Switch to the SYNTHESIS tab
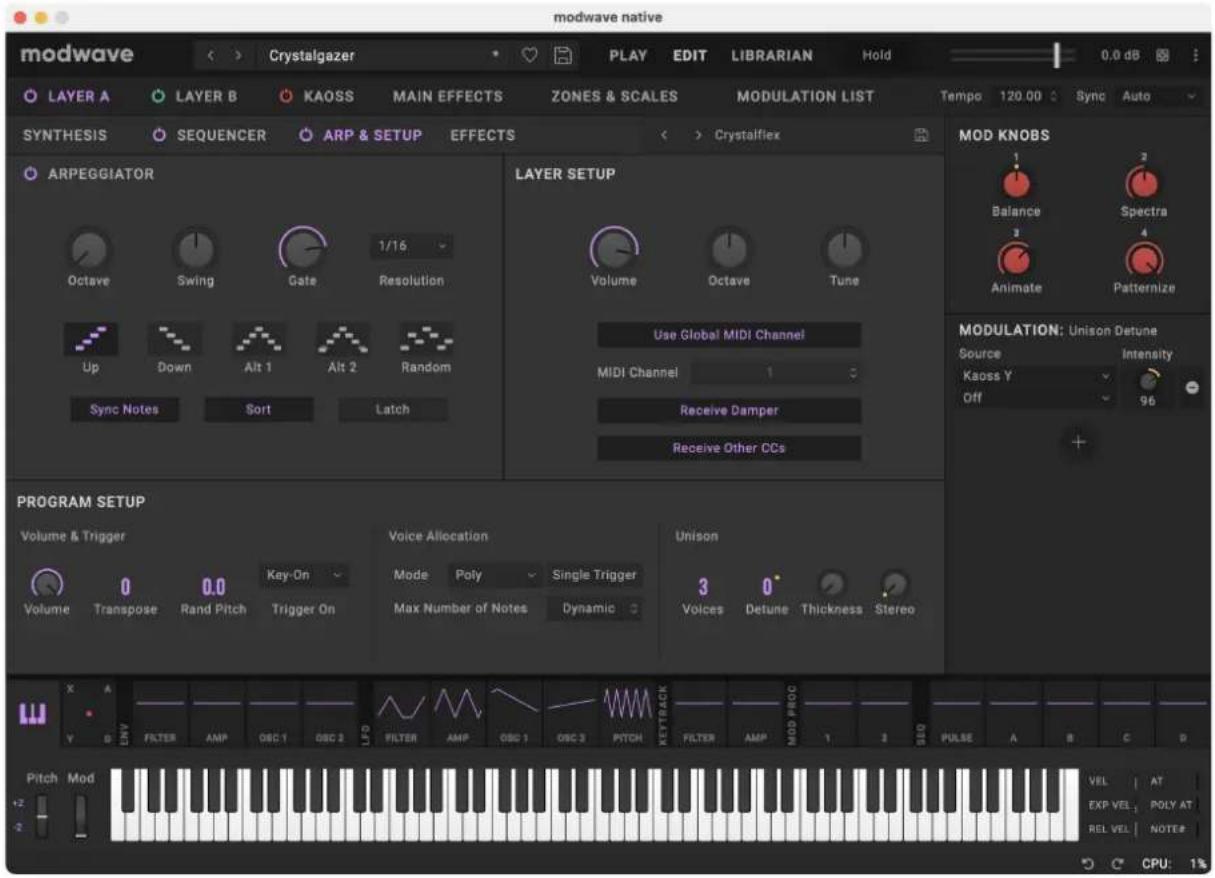Viewport: 1215px width, 878px height. (x=65, y=135)
